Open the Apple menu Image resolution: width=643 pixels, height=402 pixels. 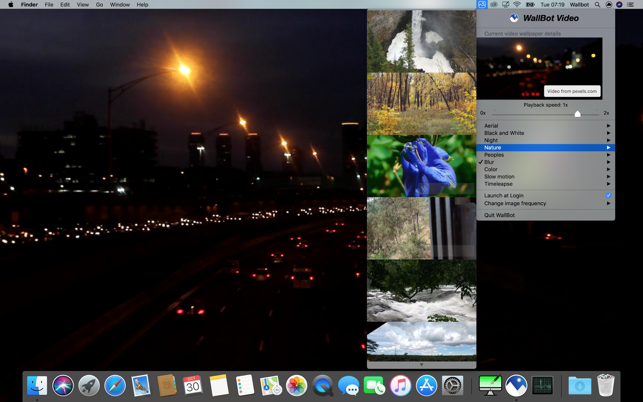11,5
